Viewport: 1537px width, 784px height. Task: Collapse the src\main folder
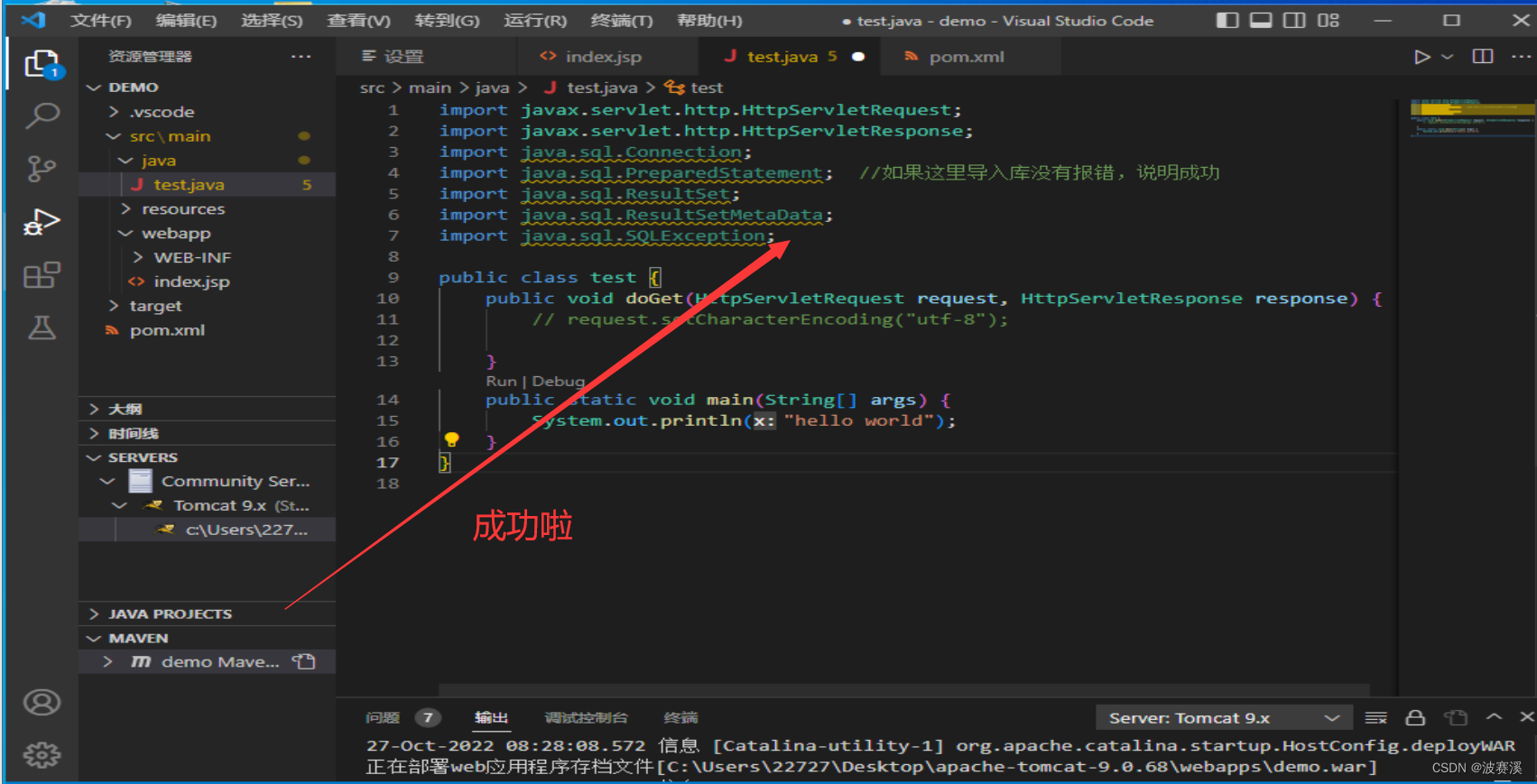[208, 136]
